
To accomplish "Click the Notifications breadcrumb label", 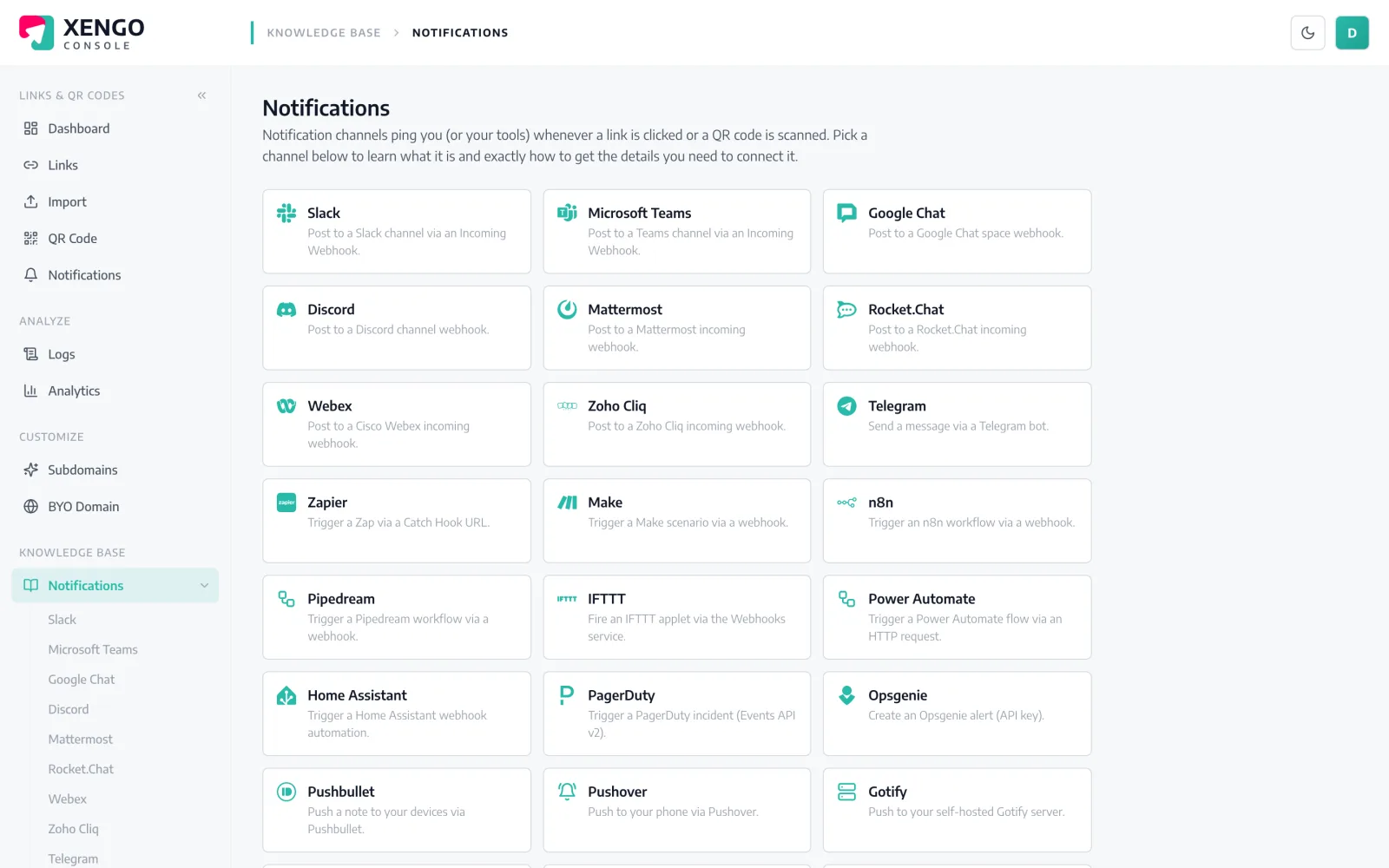I will click(460, 33).
